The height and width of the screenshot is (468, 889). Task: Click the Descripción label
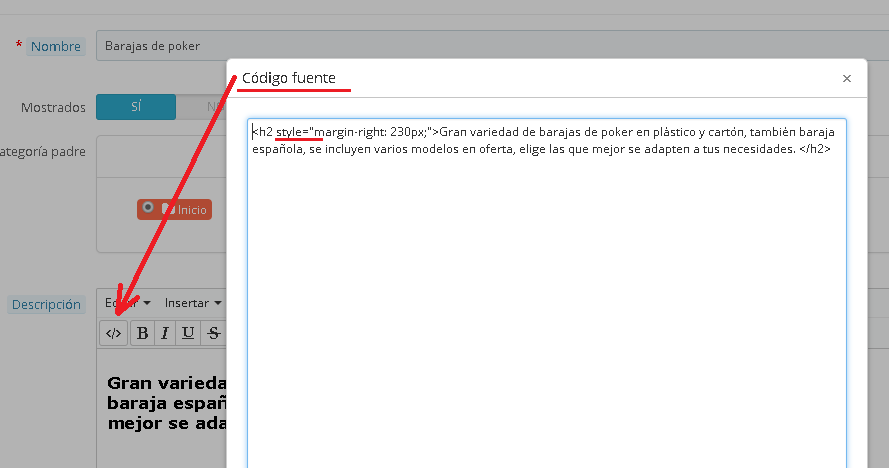[46, 305]
